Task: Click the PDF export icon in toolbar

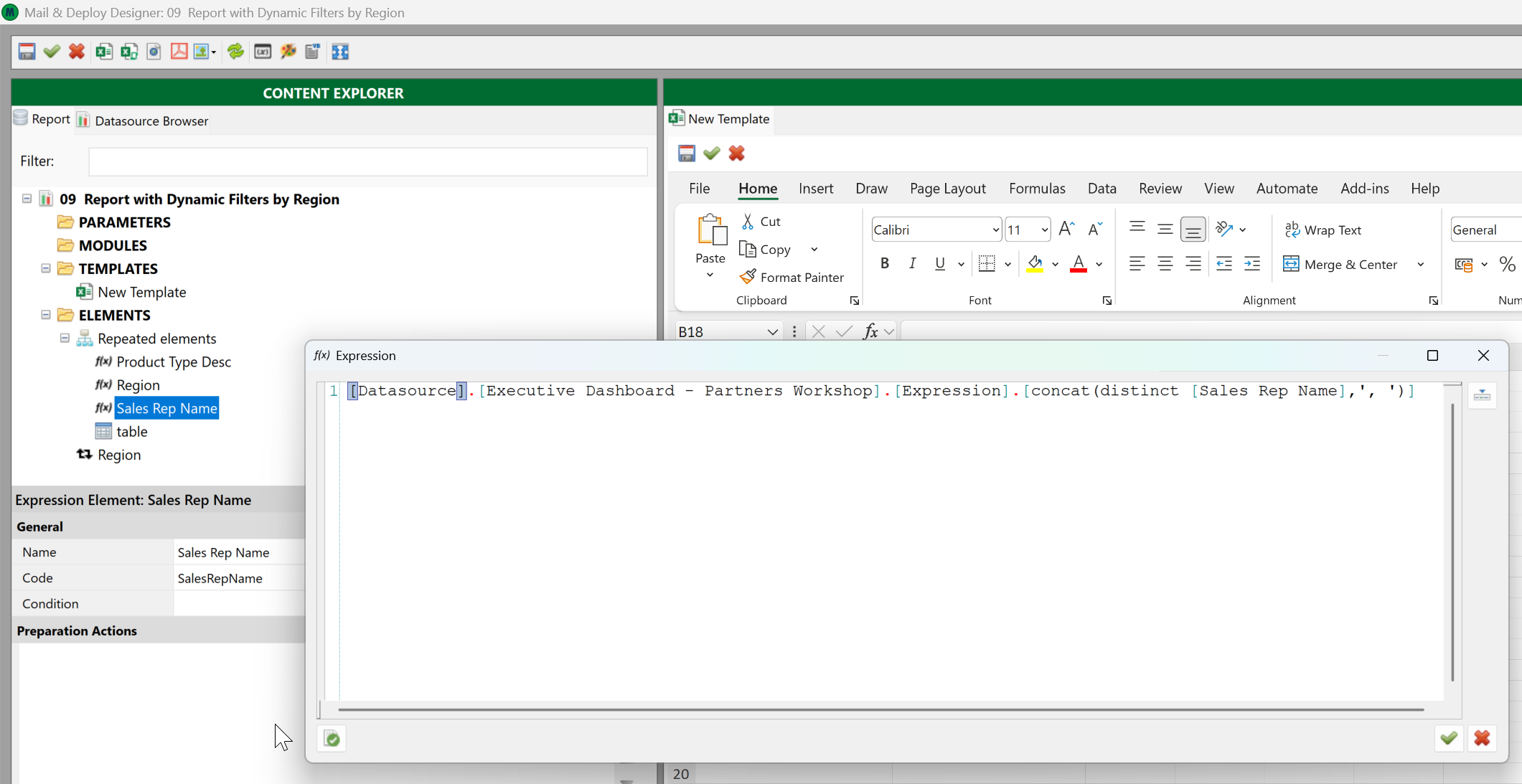Action: pos(179,52)
